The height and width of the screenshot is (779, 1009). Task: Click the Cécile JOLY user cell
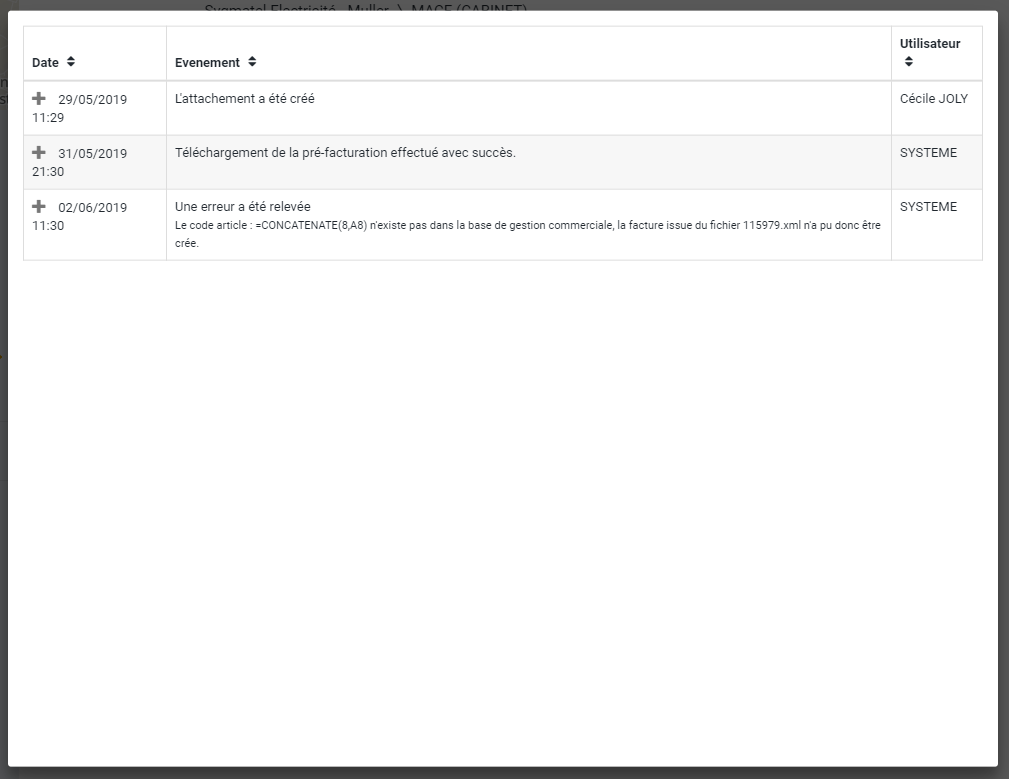coord(934,99)
